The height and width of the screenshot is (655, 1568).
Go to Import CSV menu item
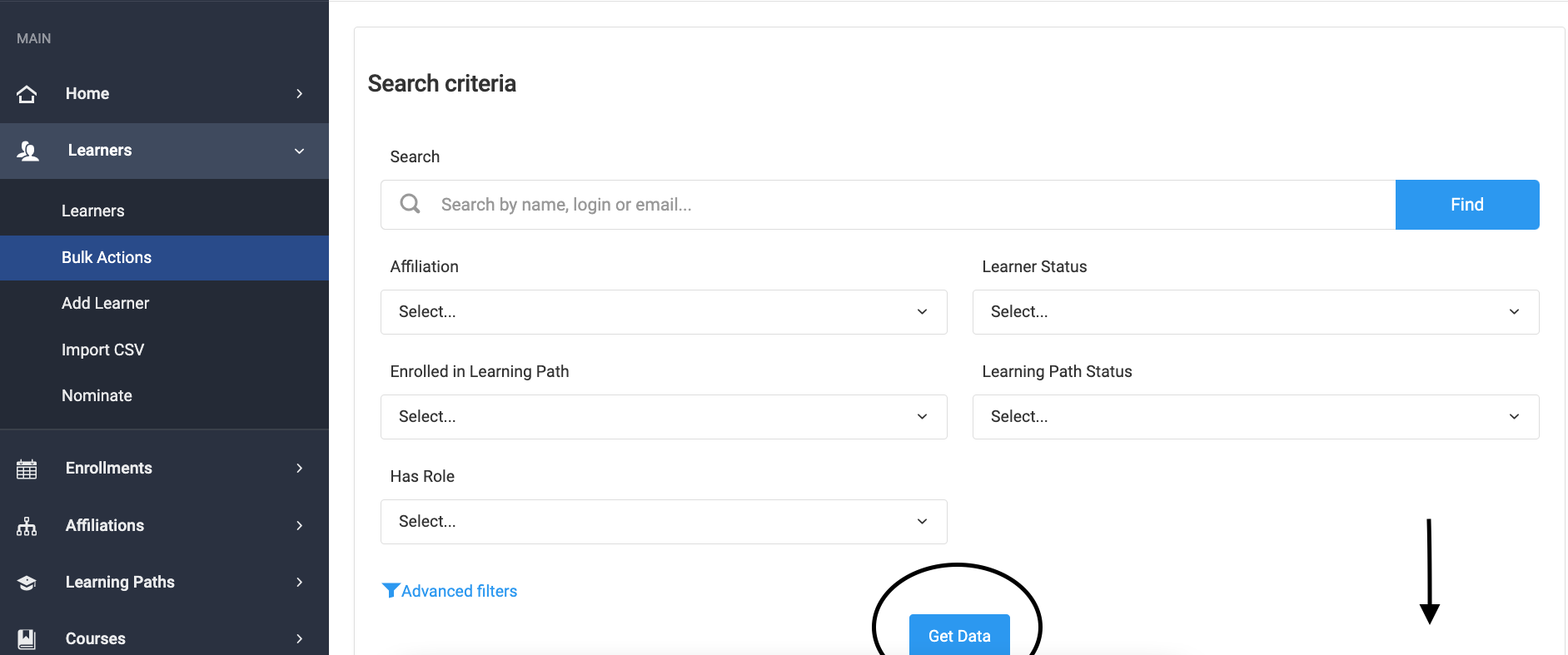102,350
